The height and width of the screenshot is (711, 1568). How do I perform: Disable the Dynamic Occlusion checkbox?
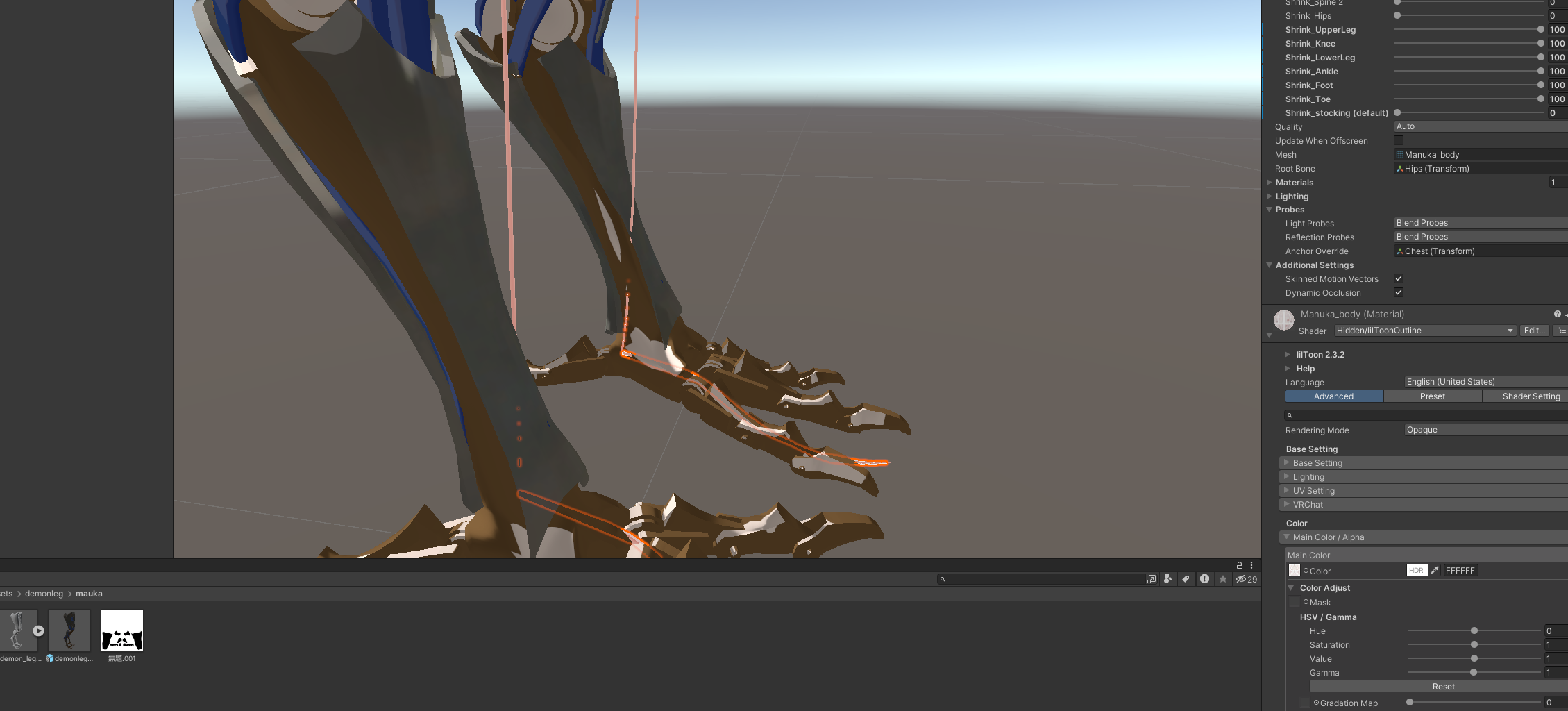click(1399, 292)
